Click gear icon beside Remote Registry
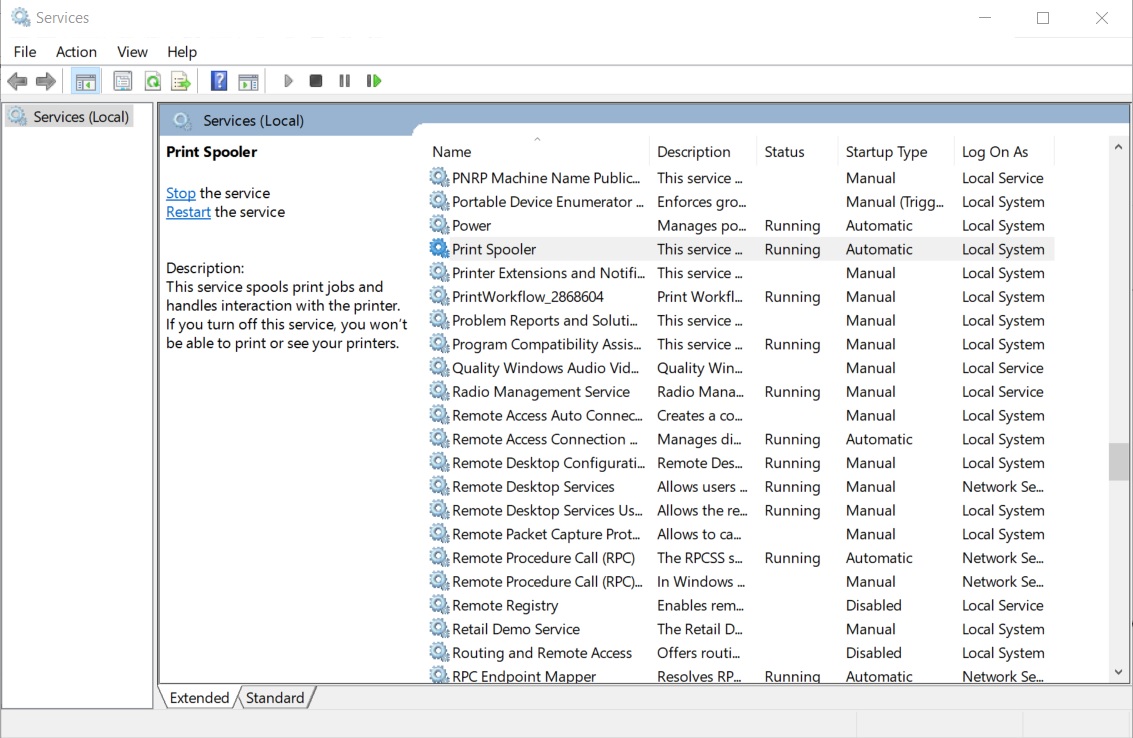 click(x=439, y=604)
